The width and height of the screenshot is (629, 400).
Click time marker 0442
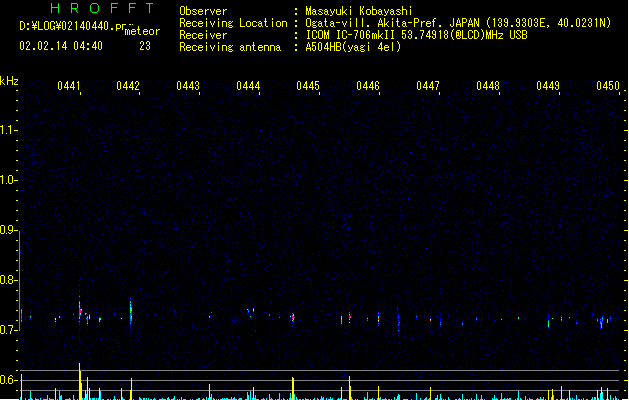click(128, 86)
